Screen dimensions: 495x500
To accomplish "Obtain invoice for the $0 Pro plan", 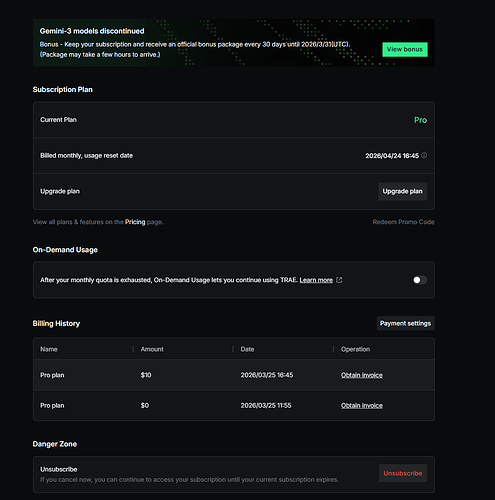I will pyautogui.click(x=362, y=406).
